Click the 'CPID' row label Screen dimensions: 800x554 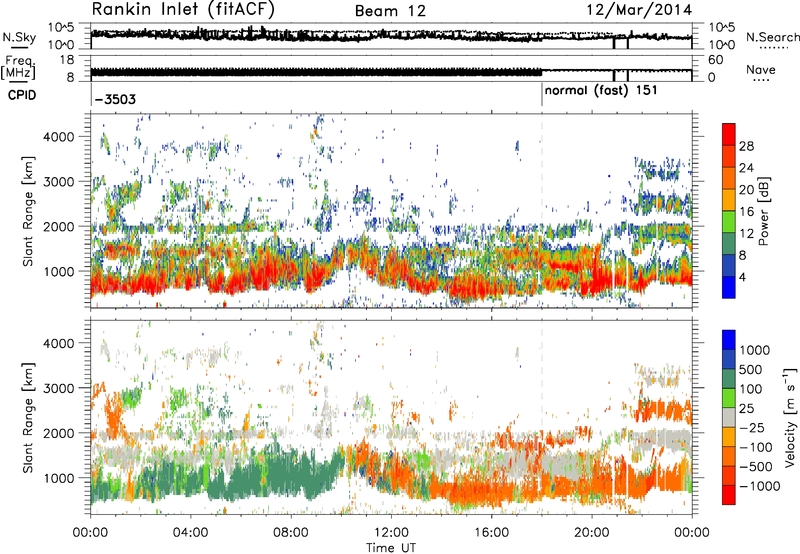22,95
